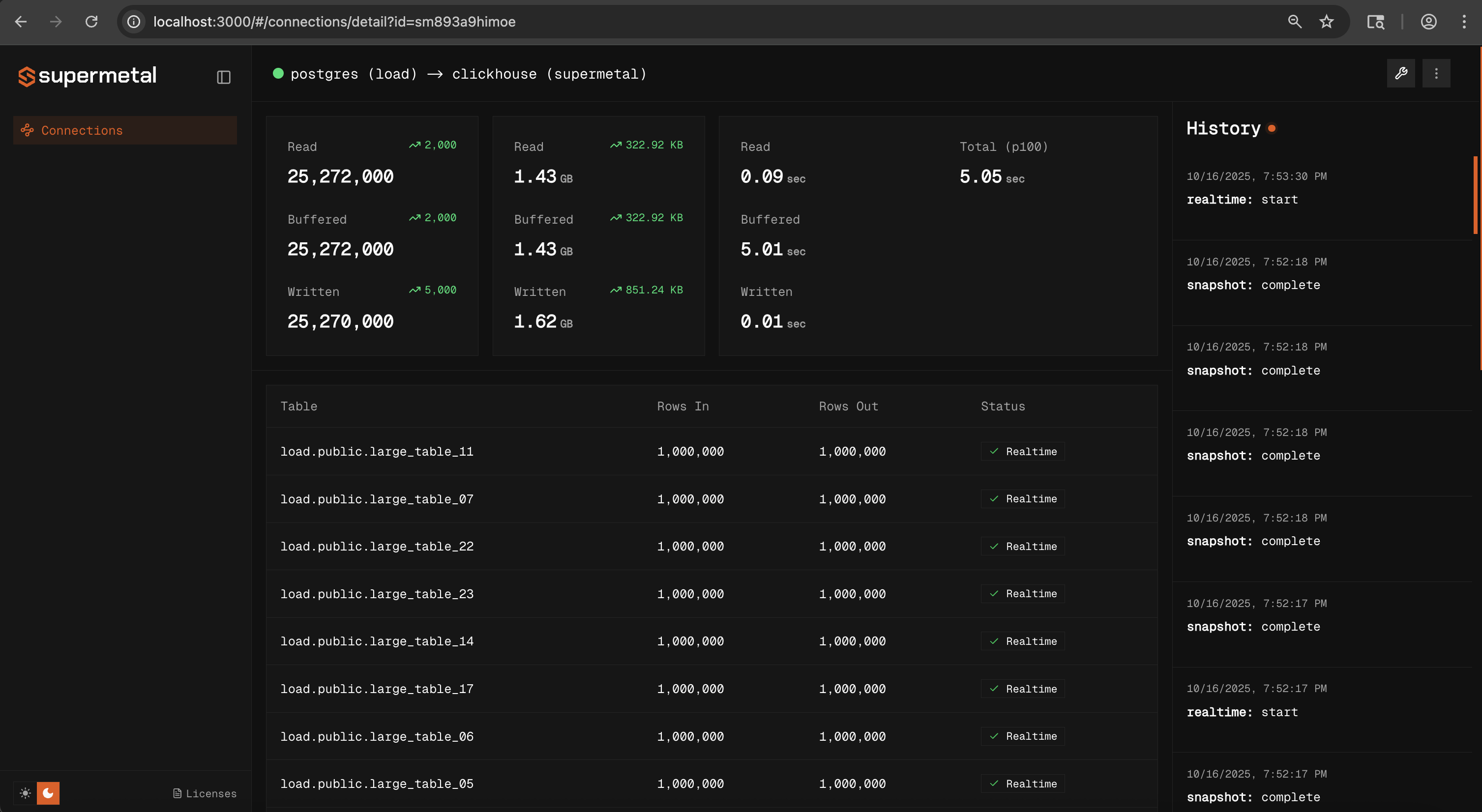This screenshot has height=812, width=1482.
Task: Switch to light theme sun icon
Action: tap(25, 793)
